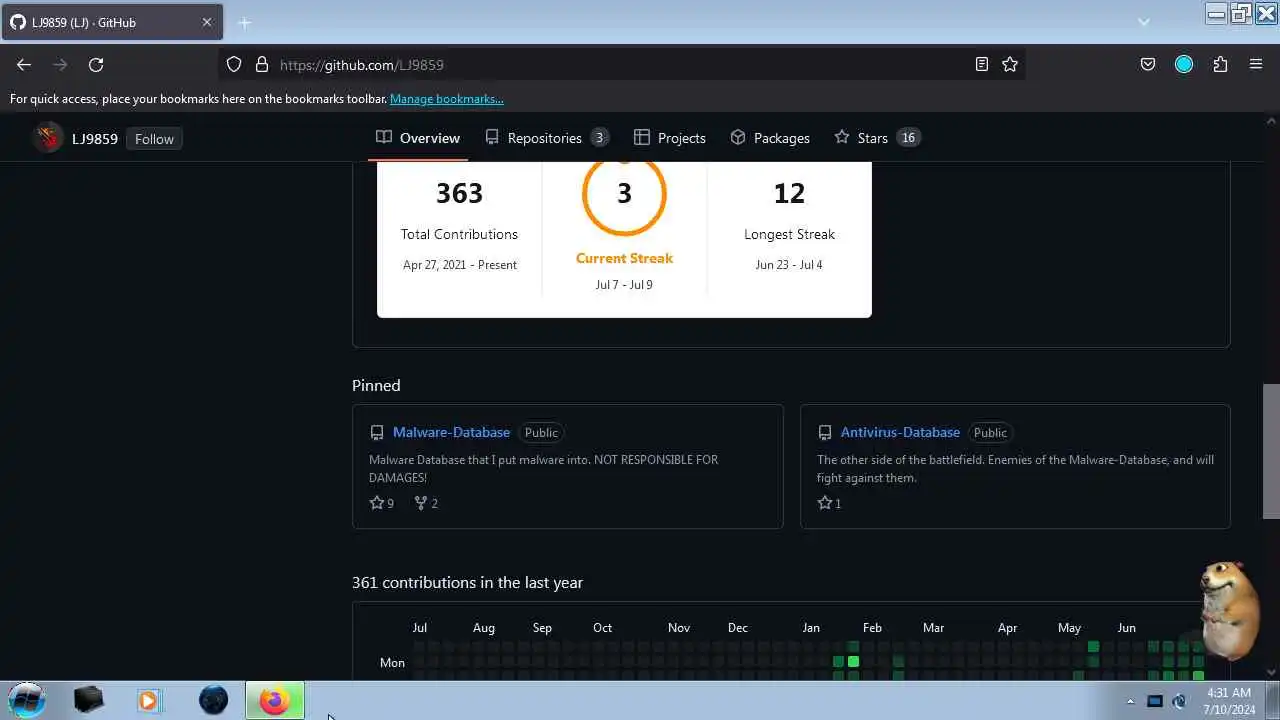The height and width of the screenshot is (720, 1280).
Task: Open the network icon in system tray
Action: [1155, 702]
